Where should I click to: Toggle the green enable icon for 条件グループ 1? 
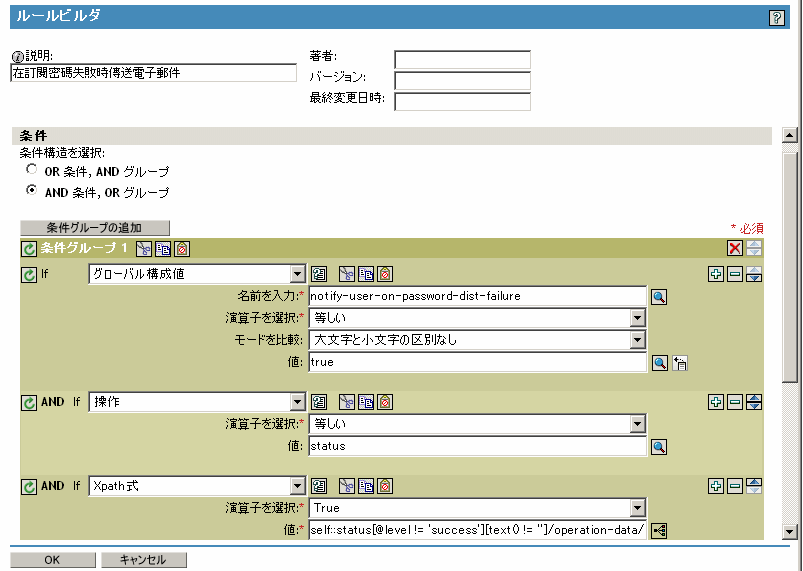coord(29,249)
